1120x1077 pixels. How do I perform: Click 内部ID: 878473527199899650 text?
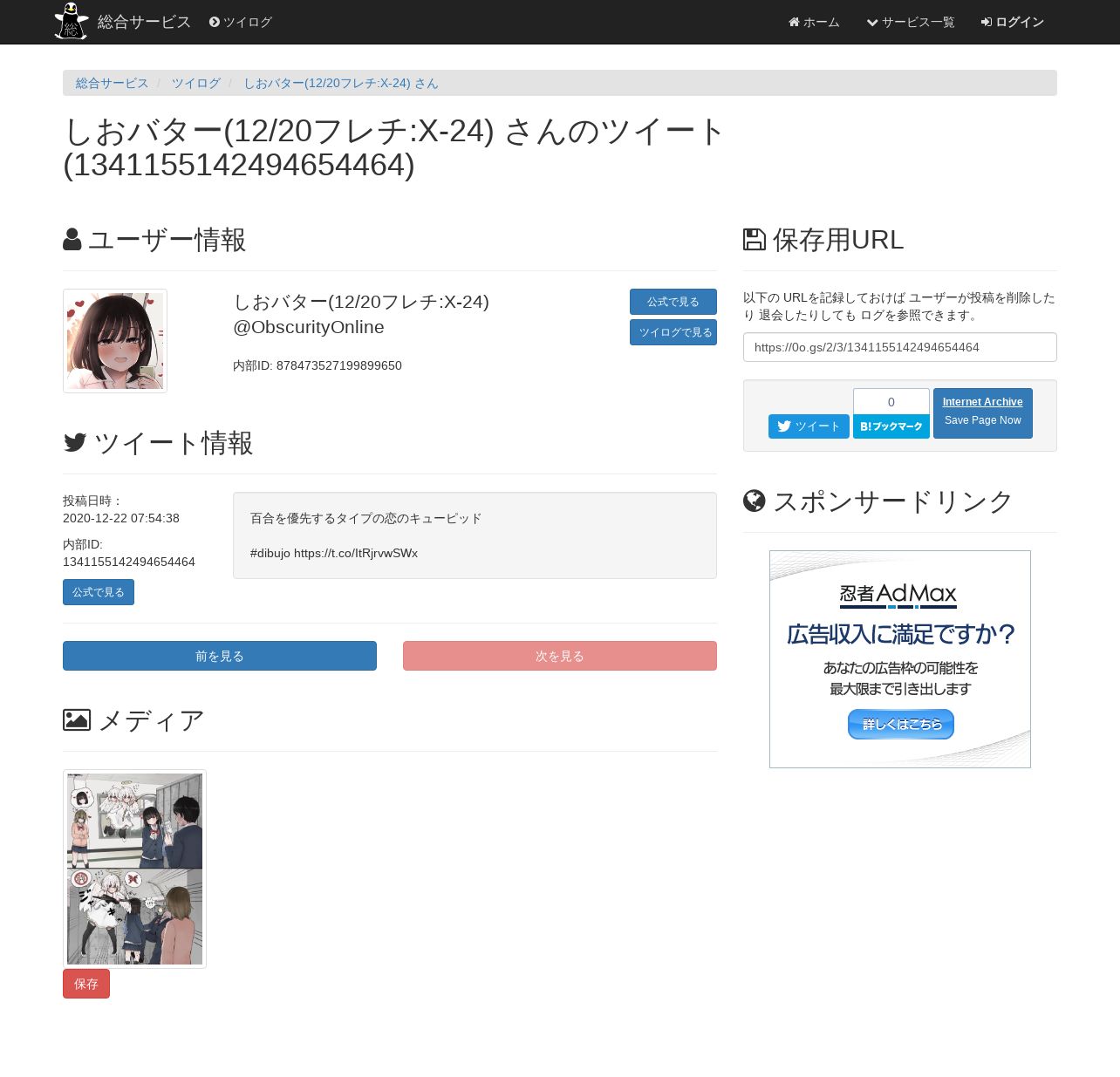point(318,365)
